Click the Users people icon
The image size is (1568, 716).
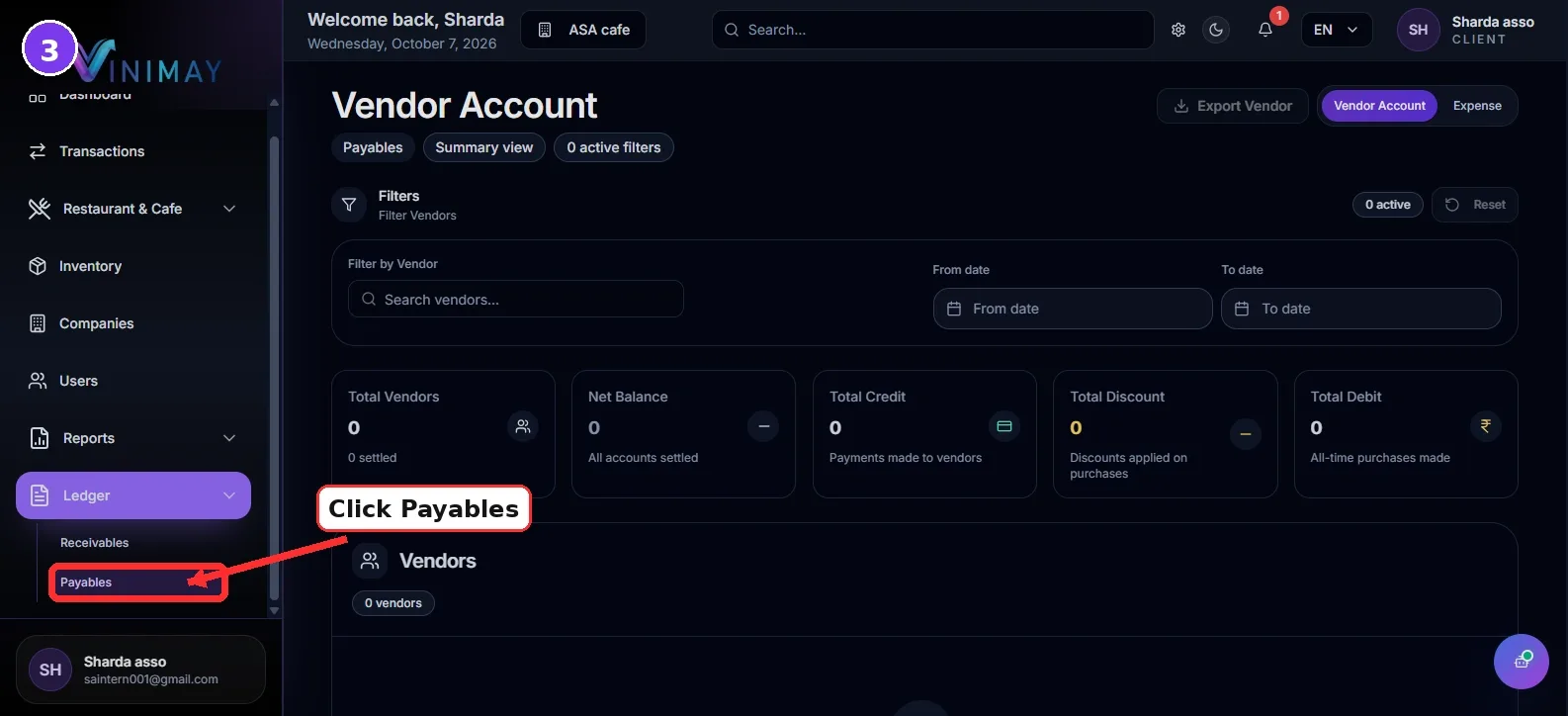pyautogui.click(x=38, y=381)
